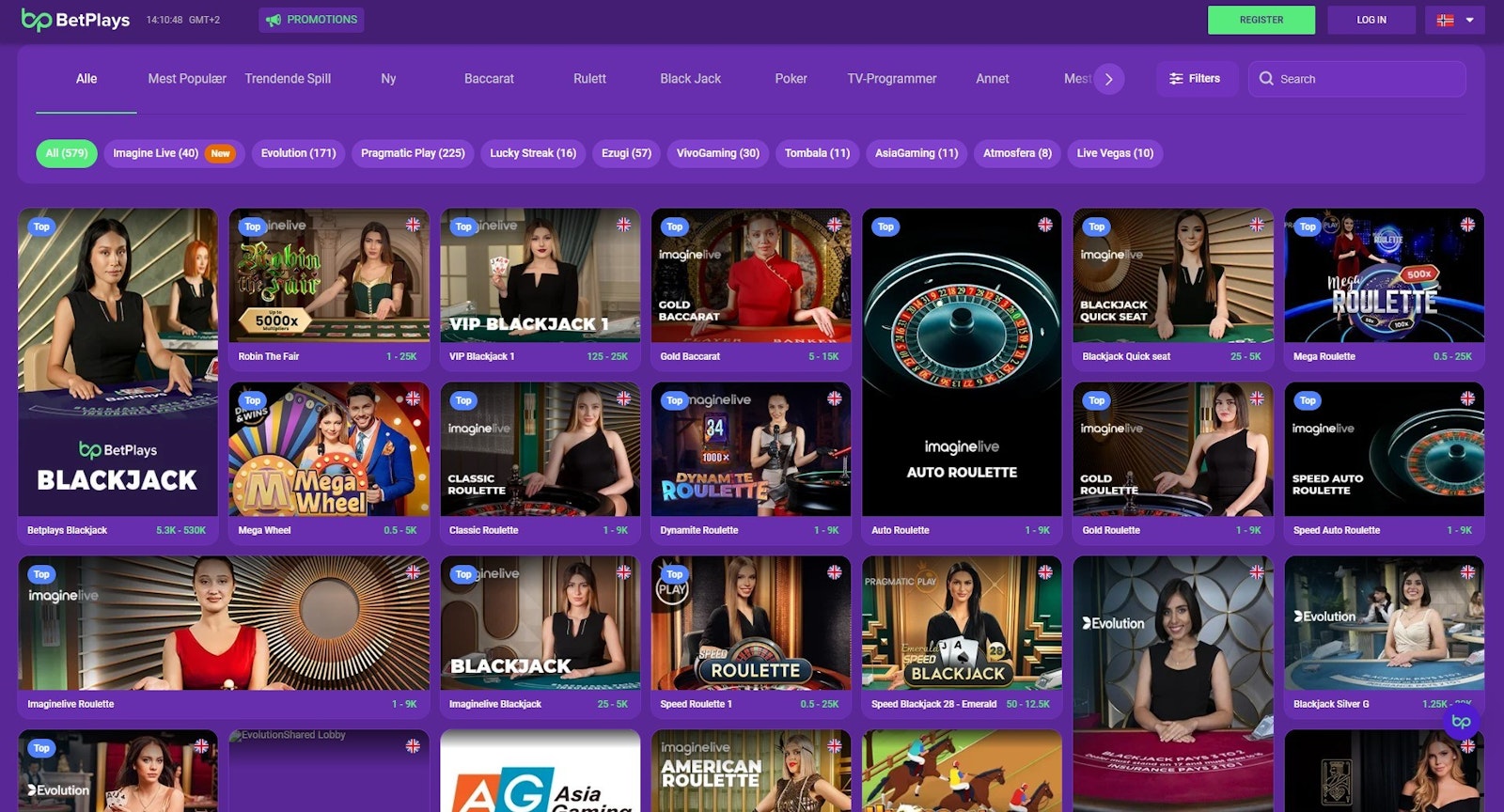The width and height of the screenshot is (1504, 812).
Task: Enable the Pragmatic Play (225) filter
Action: [x=413, y=153]
